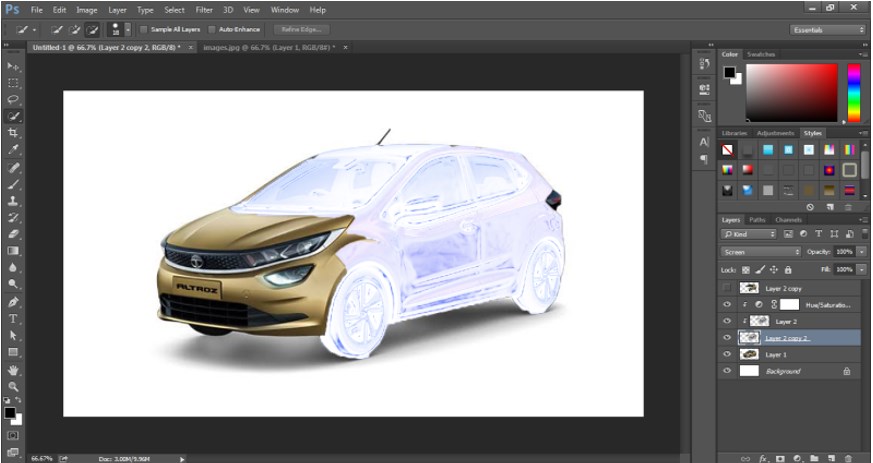Hide the Background layer
This screenshot has height=463, width=873.
click(727, 371)
